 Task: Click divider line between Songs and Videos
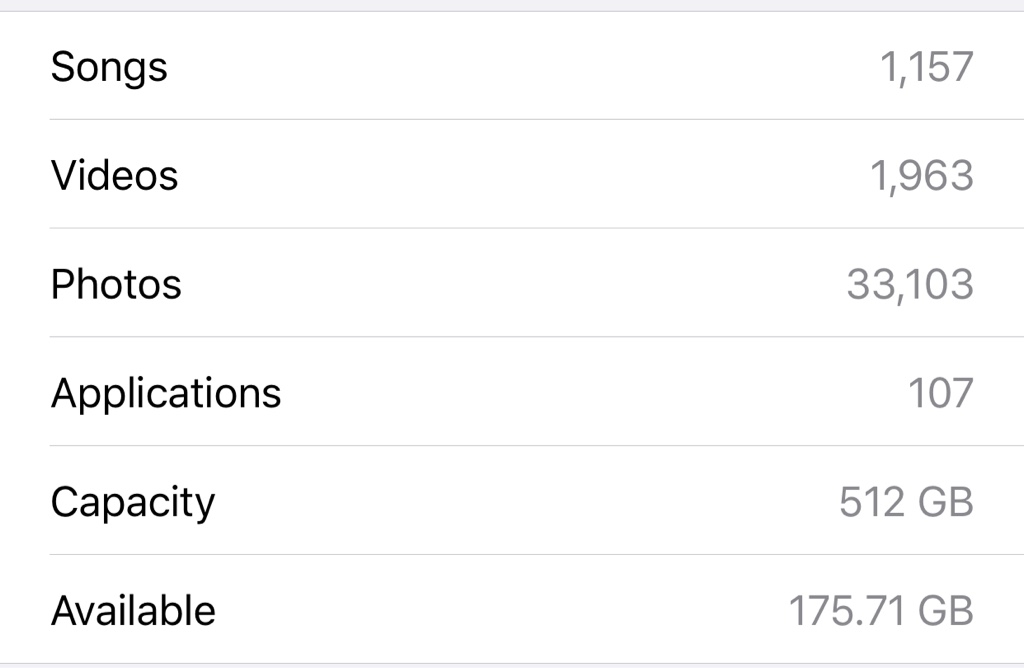point(537,119)
